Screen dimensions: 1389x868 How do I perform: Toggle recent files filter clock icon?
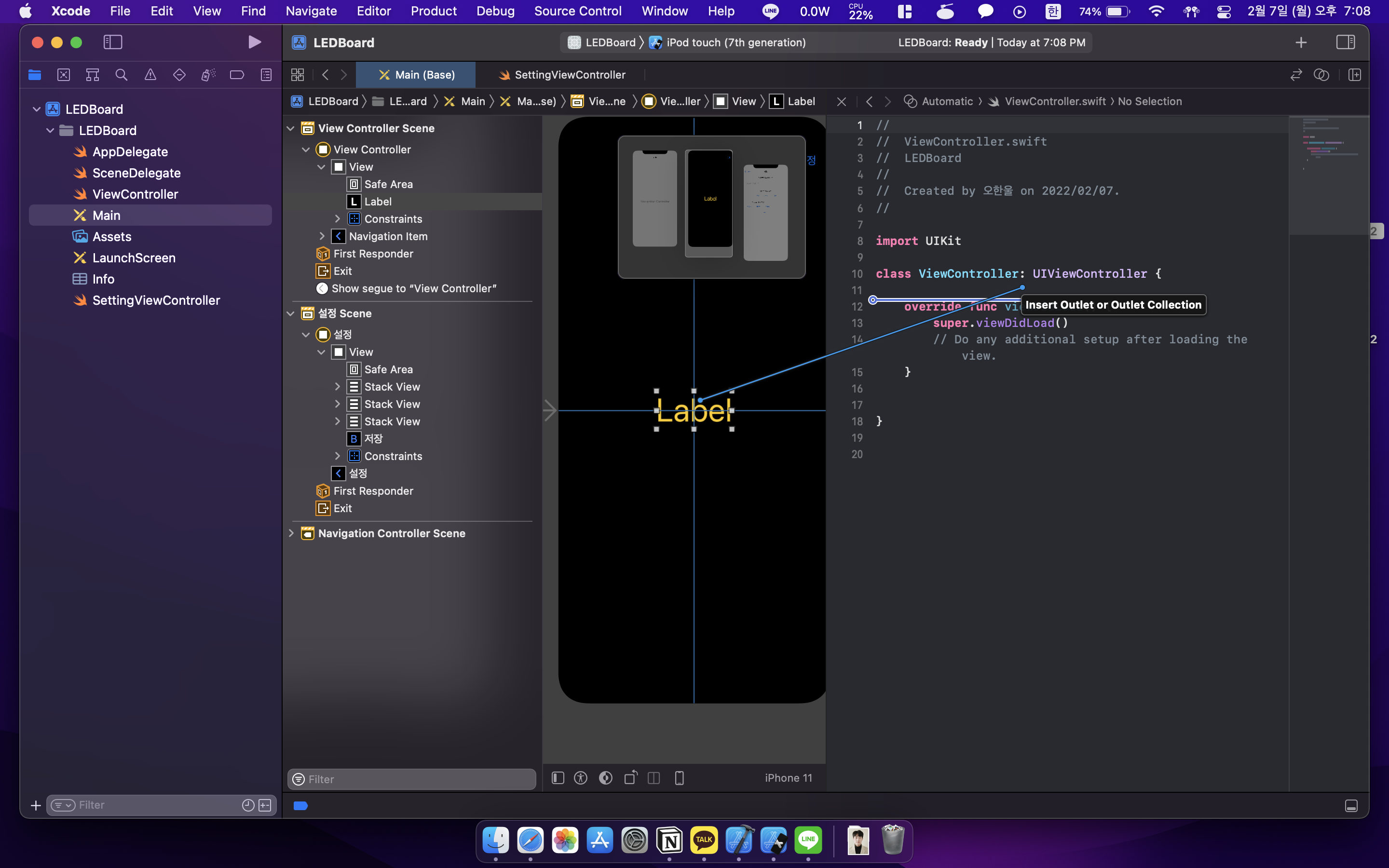click(x=248, y=805)
